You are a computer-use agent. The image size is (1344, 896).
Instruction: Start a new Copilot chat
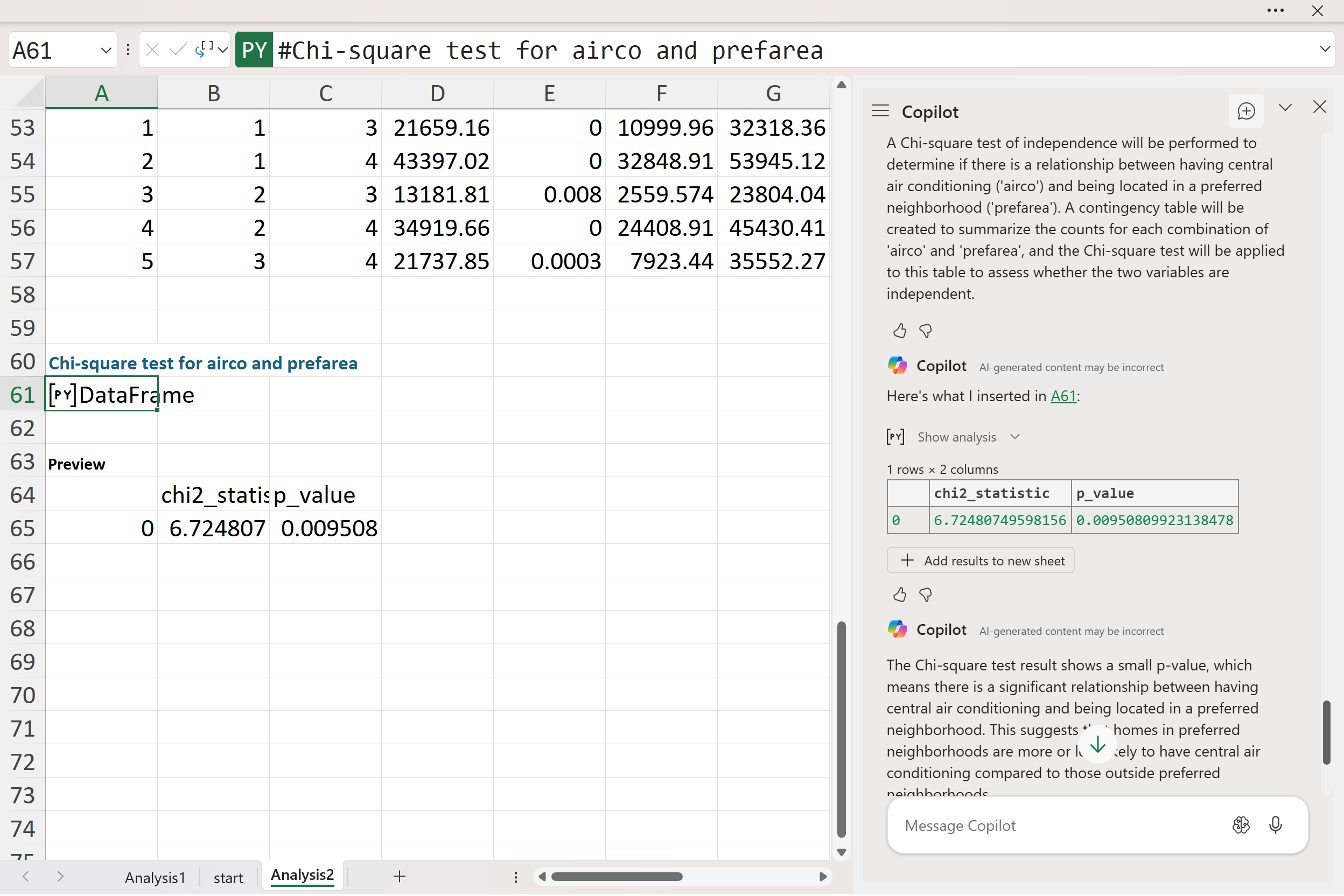point(1245,111)
